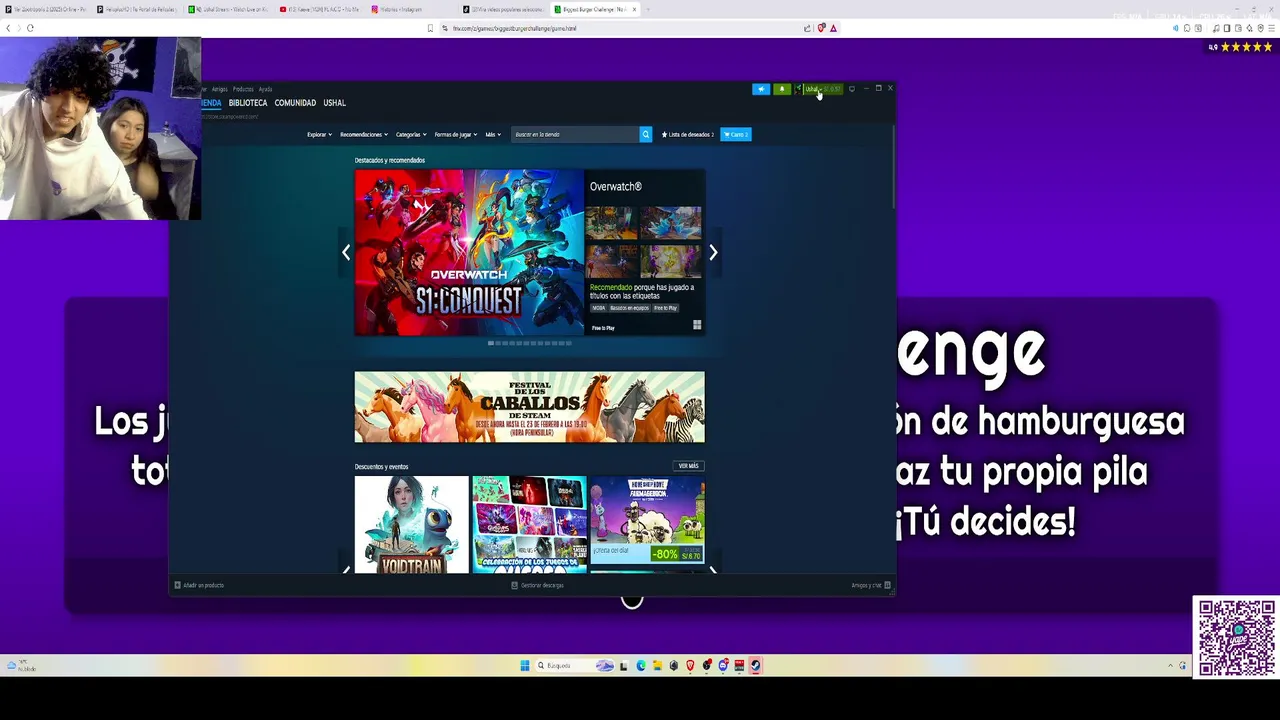Open the weather widget on taskbar
Viewport: 1280px width, 720px height.
[x=20, y=665]
